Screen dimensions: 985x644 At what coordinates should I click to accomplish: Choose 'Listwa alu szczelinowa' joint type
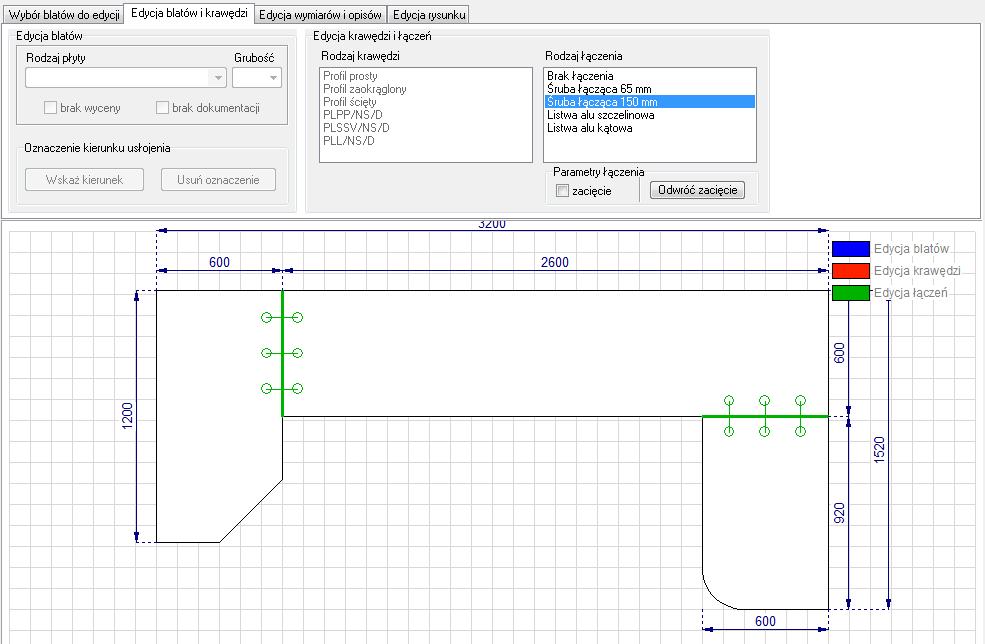(650, 115)
